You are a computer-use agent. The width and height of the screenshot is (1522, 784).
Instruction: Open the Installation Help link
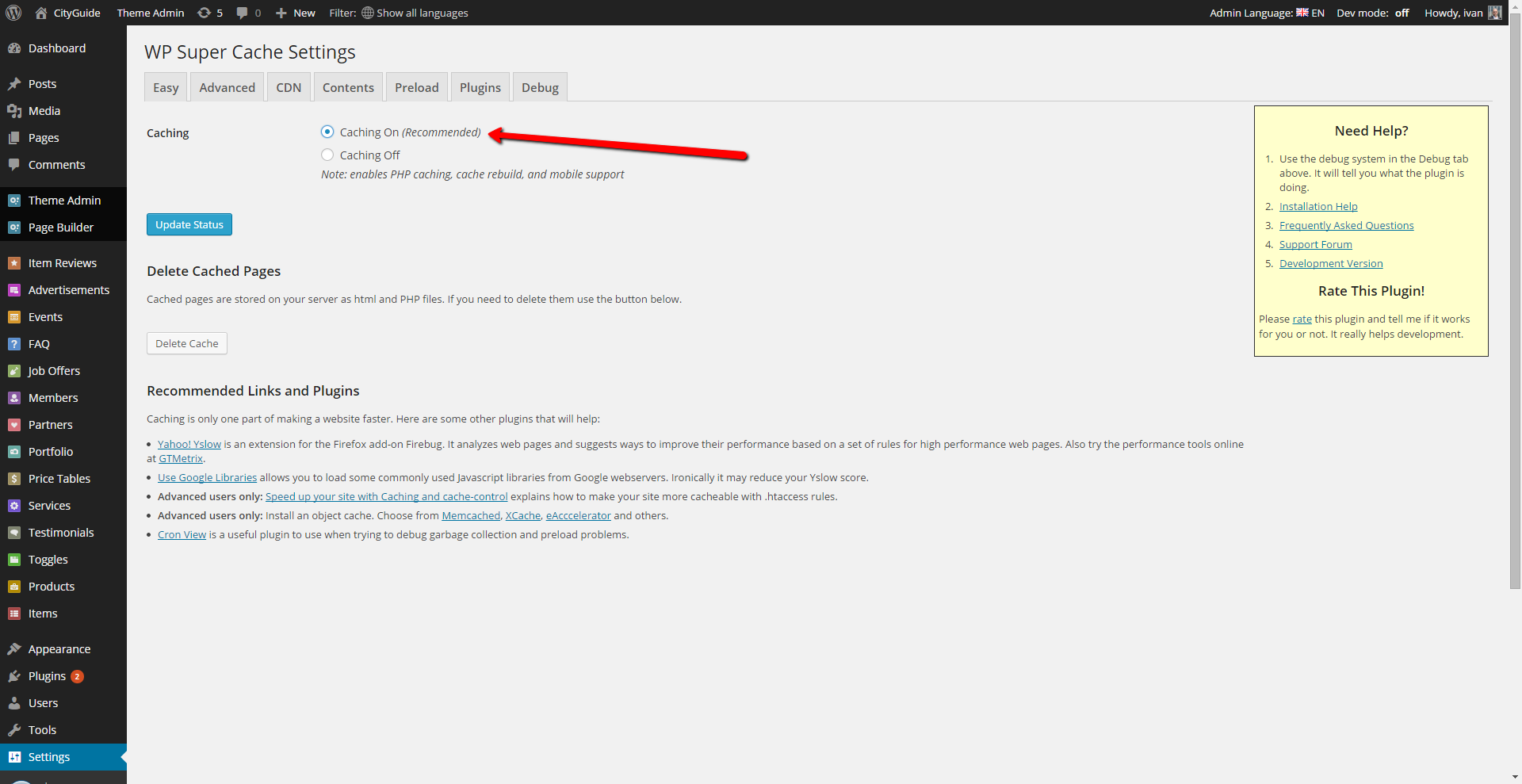(x=1318, y=206)
